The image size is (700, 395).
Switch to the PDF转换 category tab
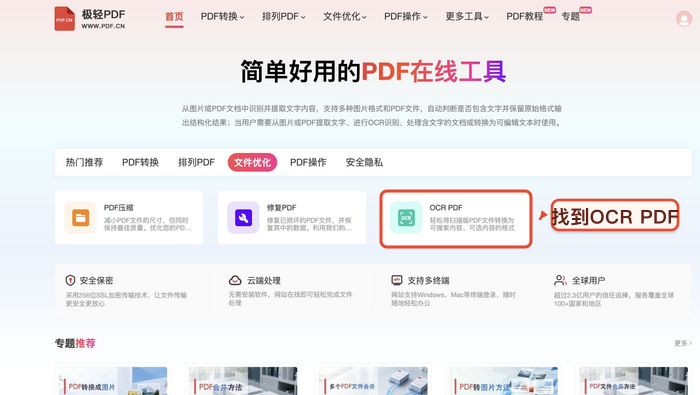pos(141,162)
